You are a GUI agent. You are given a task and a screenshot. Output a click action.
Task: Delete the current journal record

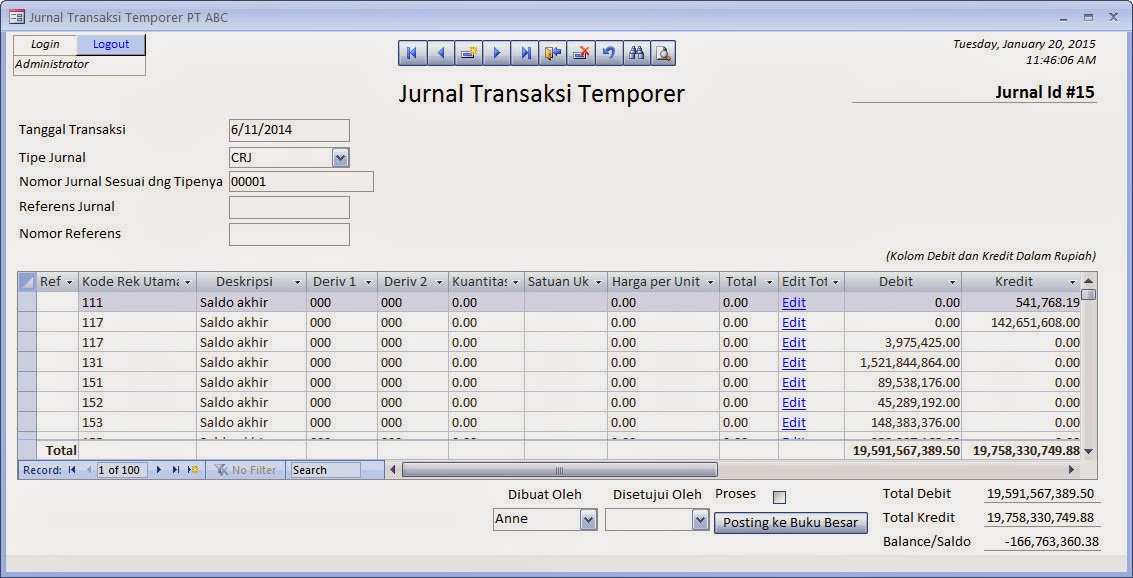point(582,52)
